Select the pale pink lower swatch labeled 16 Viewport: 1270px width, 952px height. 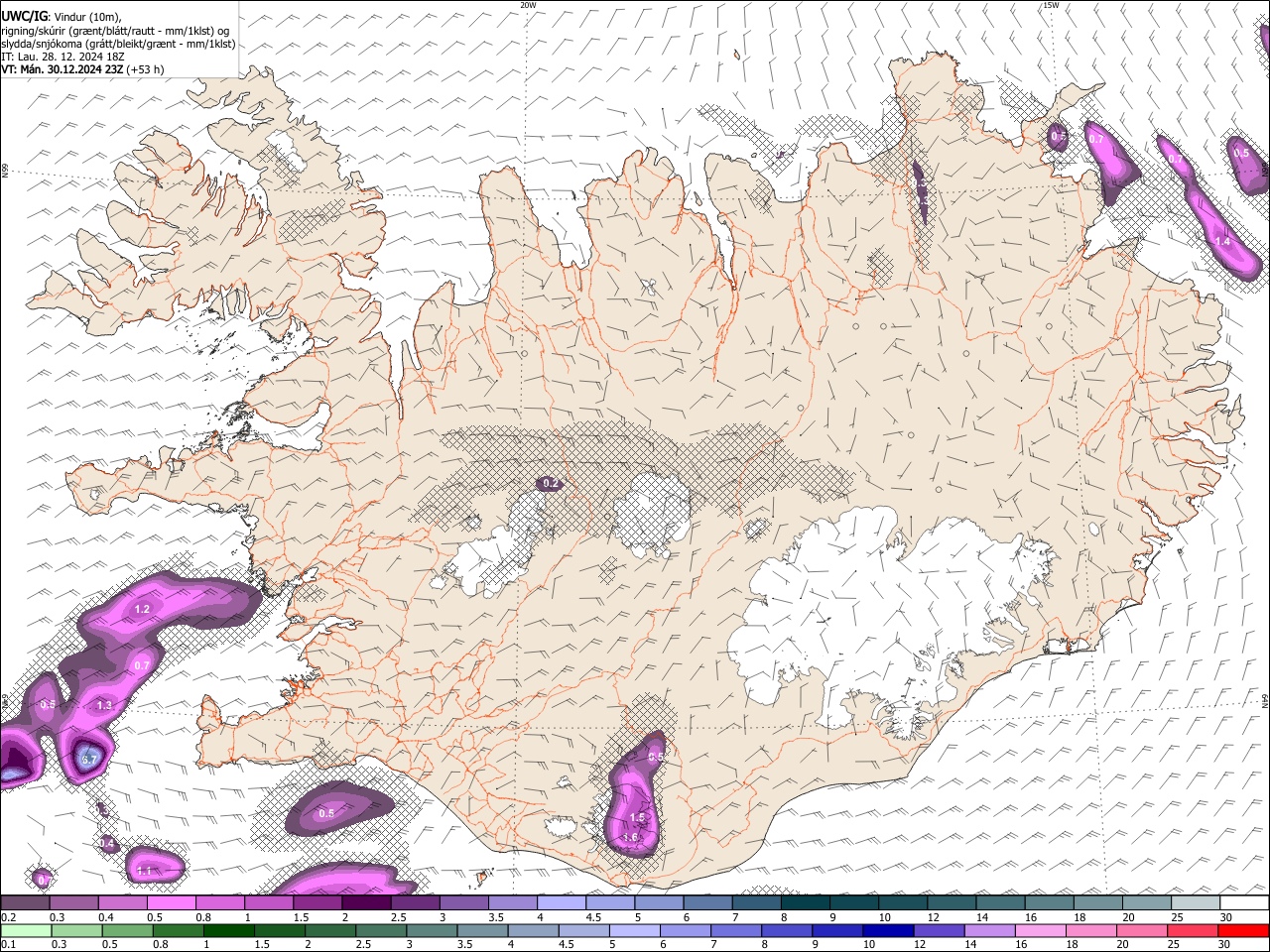tap(1040, 930)
